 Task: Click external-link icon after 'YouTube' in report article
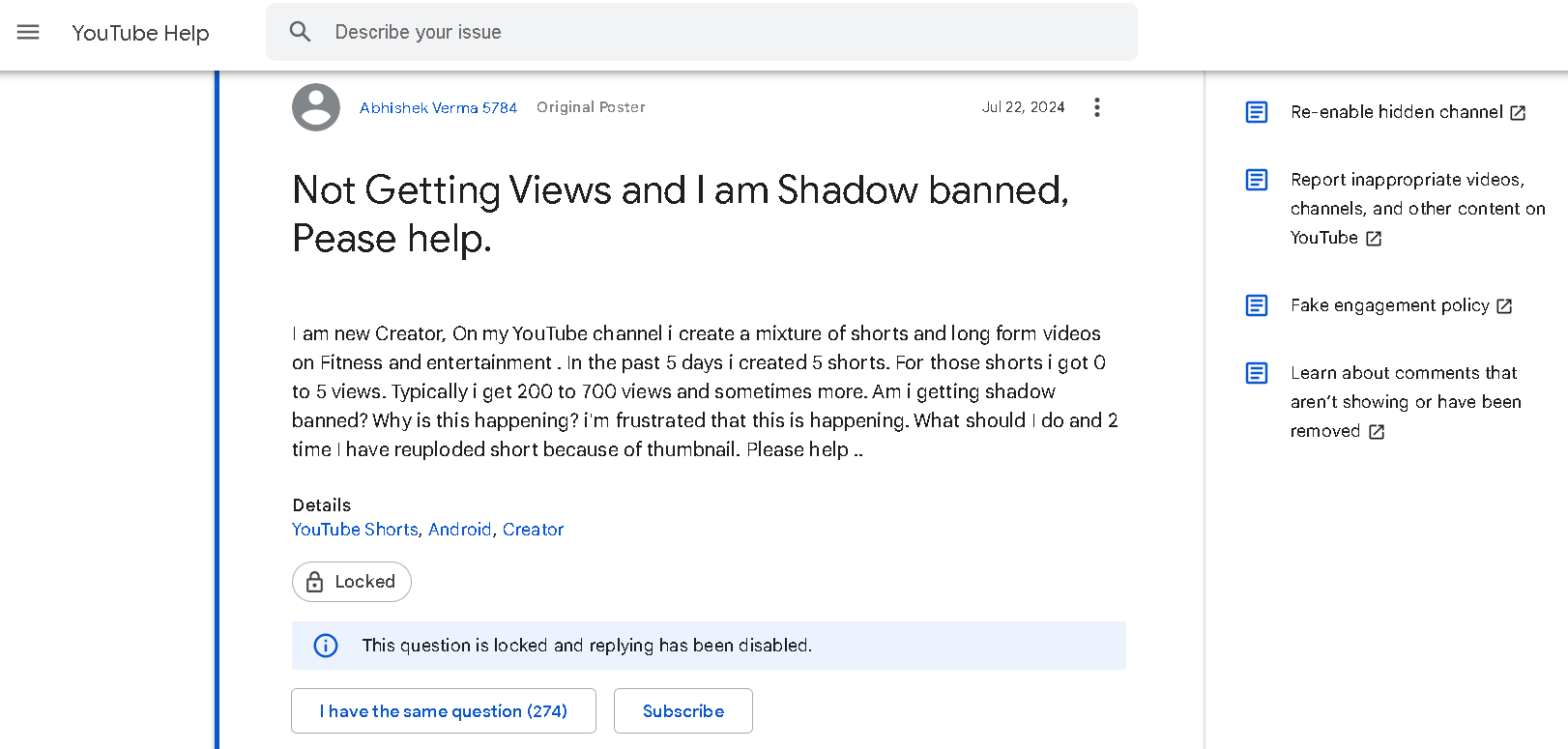tap(1374, 239)
